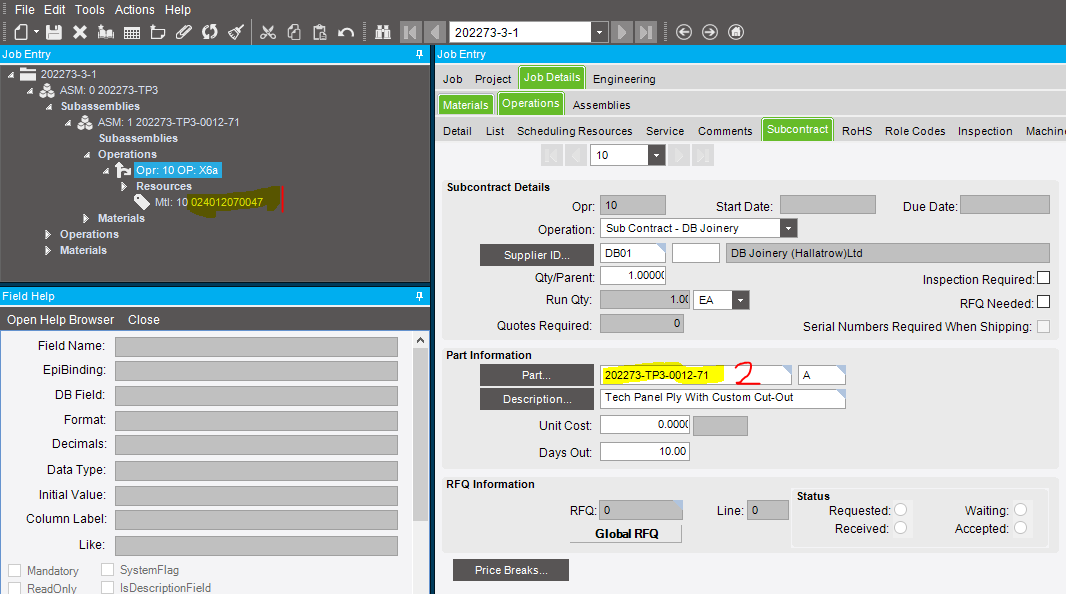
Task: Expand the Materials node under ASM 1
Action: click(86, 218)
